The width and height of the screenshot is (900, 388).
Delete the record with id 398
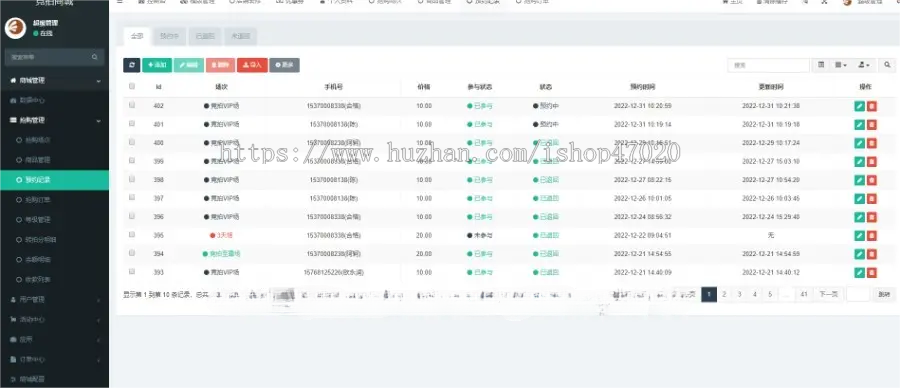click(872, 180)
